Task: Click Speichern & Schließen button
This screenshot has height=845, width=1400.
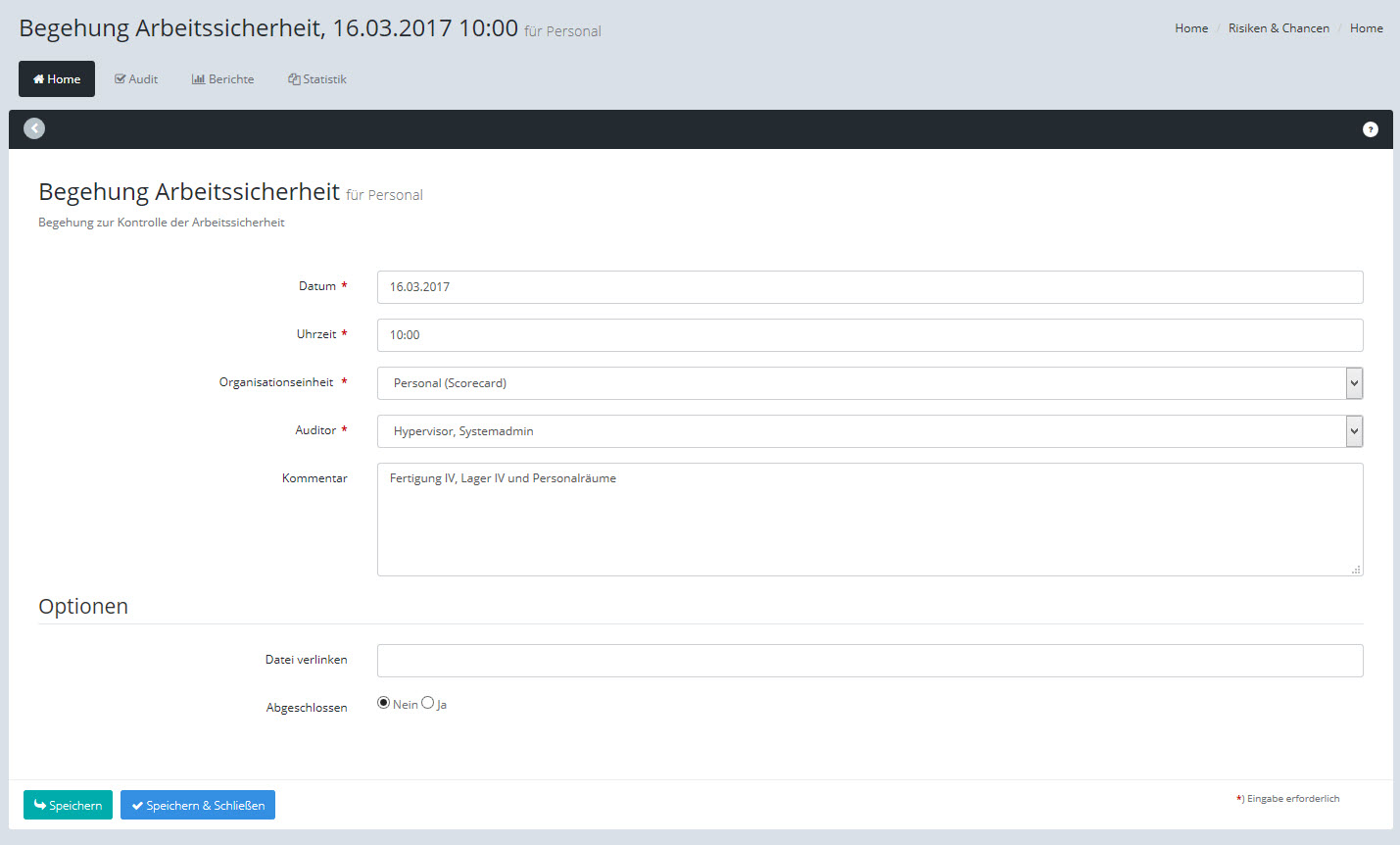Action: click(198, 805)
